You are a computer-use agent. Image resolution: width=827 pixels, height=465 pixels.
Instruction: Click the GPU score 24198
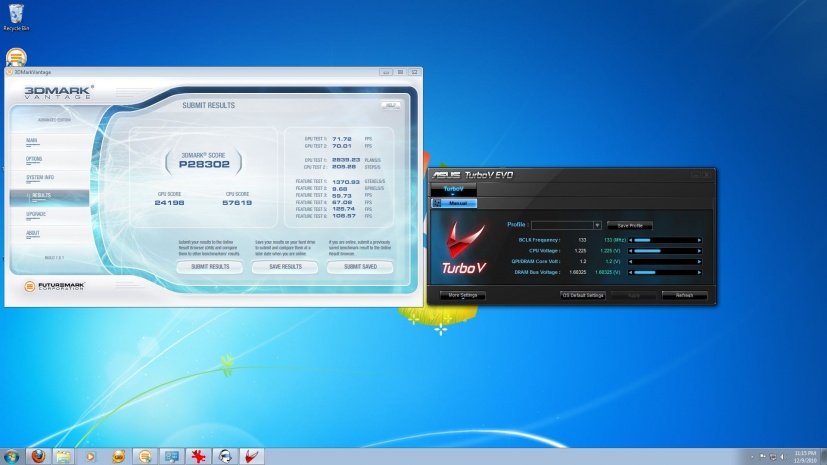[169, 202]
